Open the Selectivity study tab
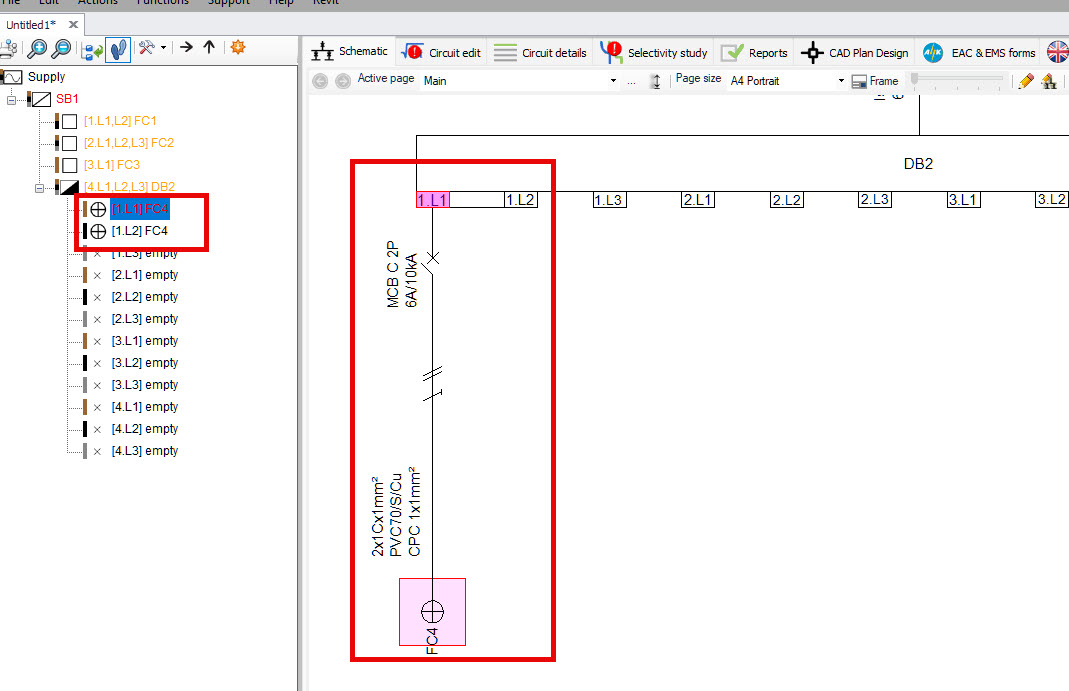Image resolution: width=1069 pixels, height=691 pixels. (x=654, y=53)
